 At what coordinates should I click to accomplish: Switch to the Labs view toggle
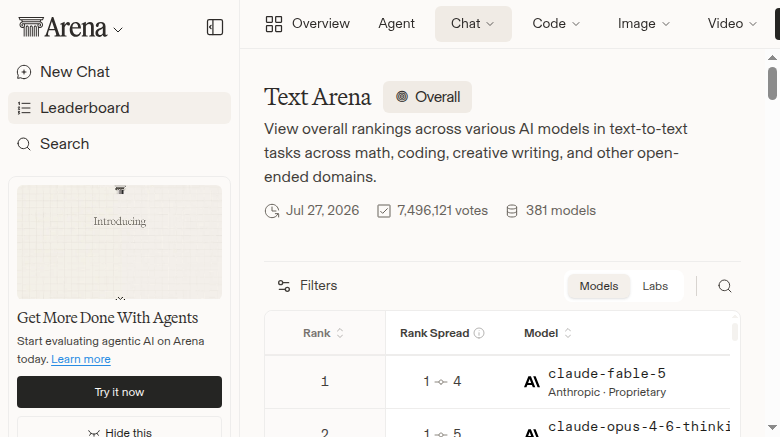(655, 286)
